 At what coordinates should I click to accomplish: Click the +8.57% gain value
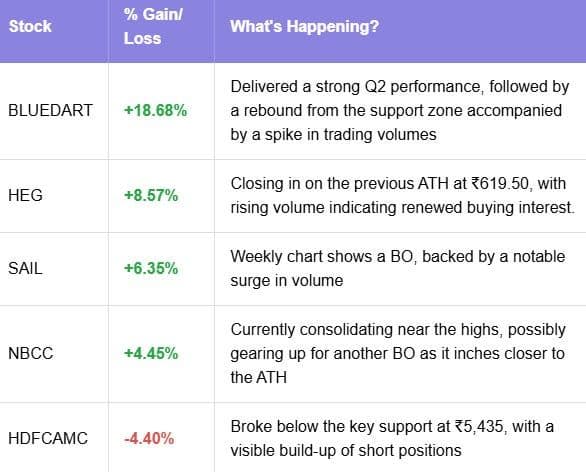click(151, 195)
